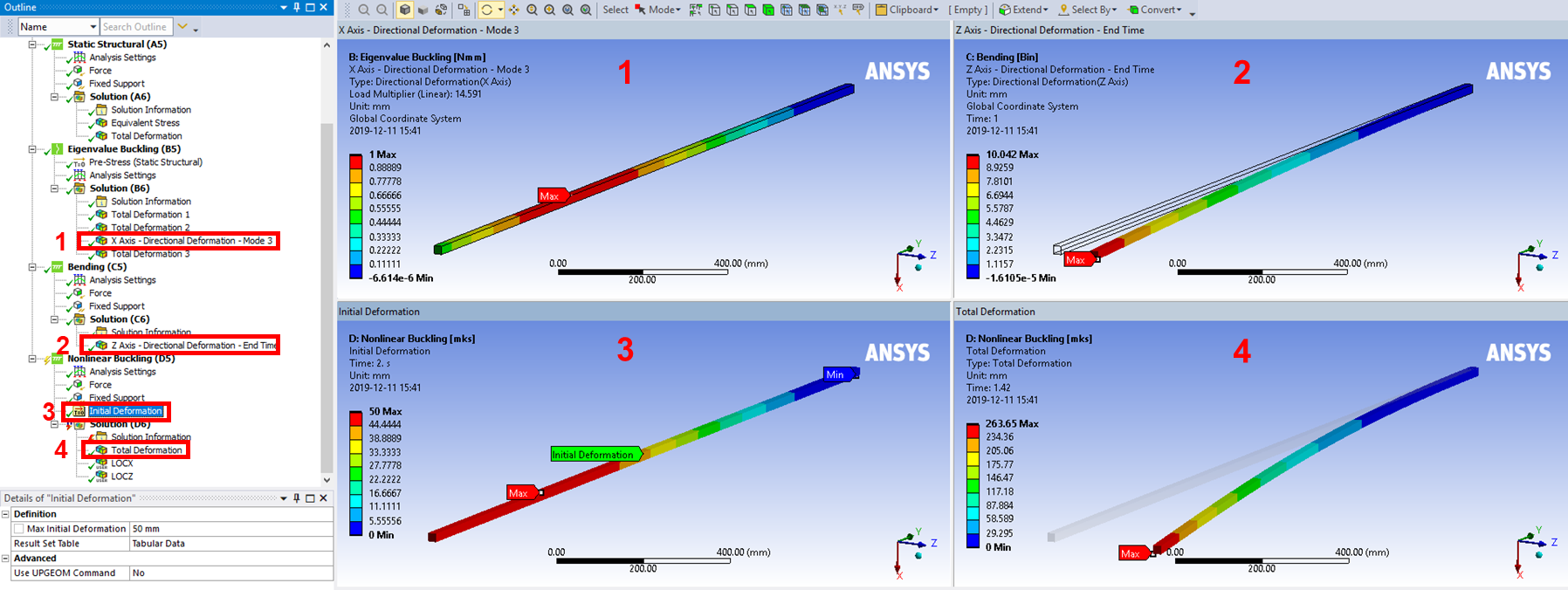This screenshot has width=1568, height=590.
Task: Select Total Deformation under Solution (D6)
Action: pos(147,450)
